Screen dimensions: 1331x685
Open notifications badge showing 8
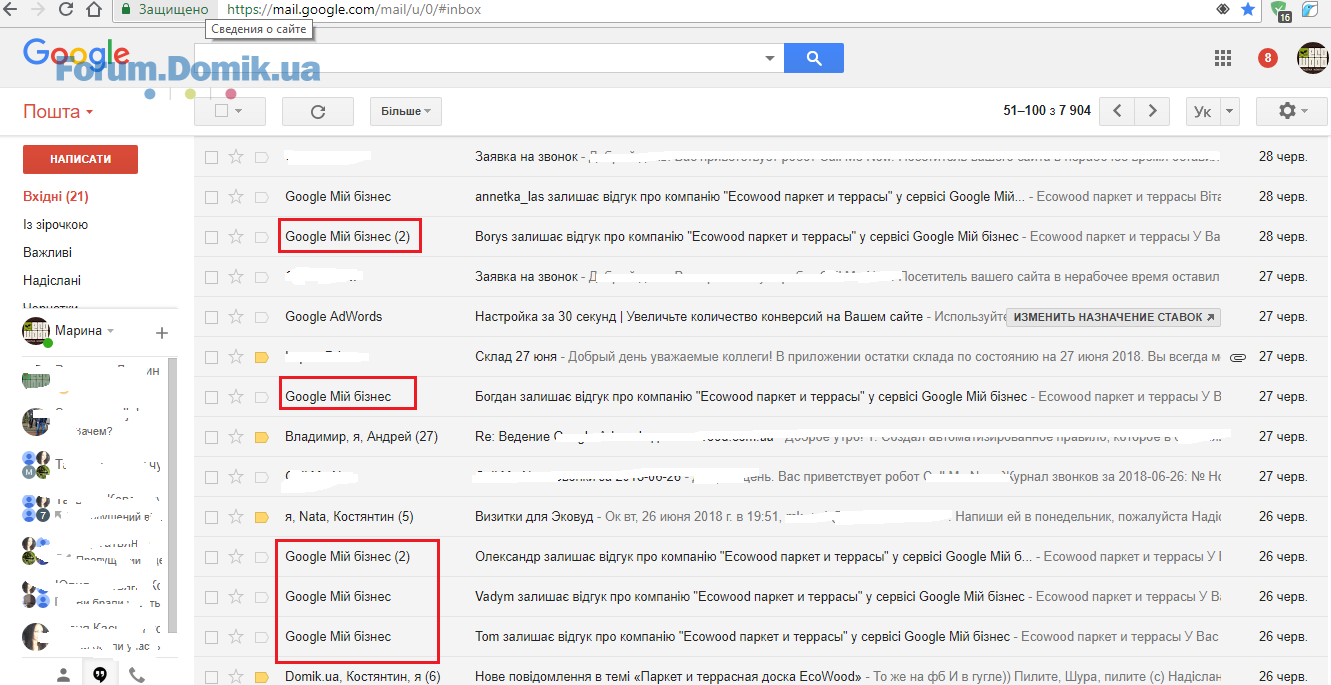coord(1268,58)
